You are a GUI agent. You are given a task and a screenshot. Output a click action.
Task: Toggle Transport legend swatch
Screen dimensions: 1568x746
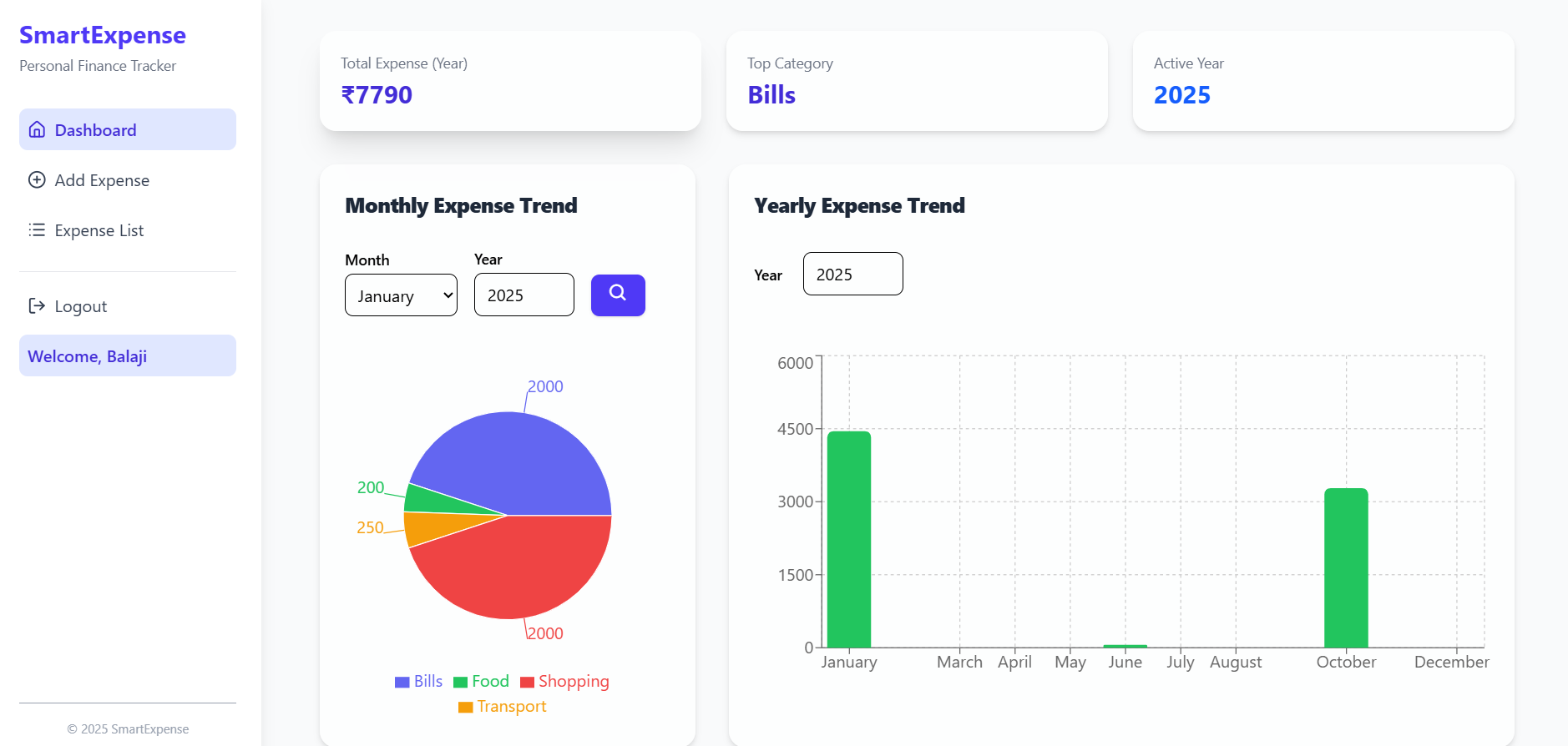click(466, 707)
